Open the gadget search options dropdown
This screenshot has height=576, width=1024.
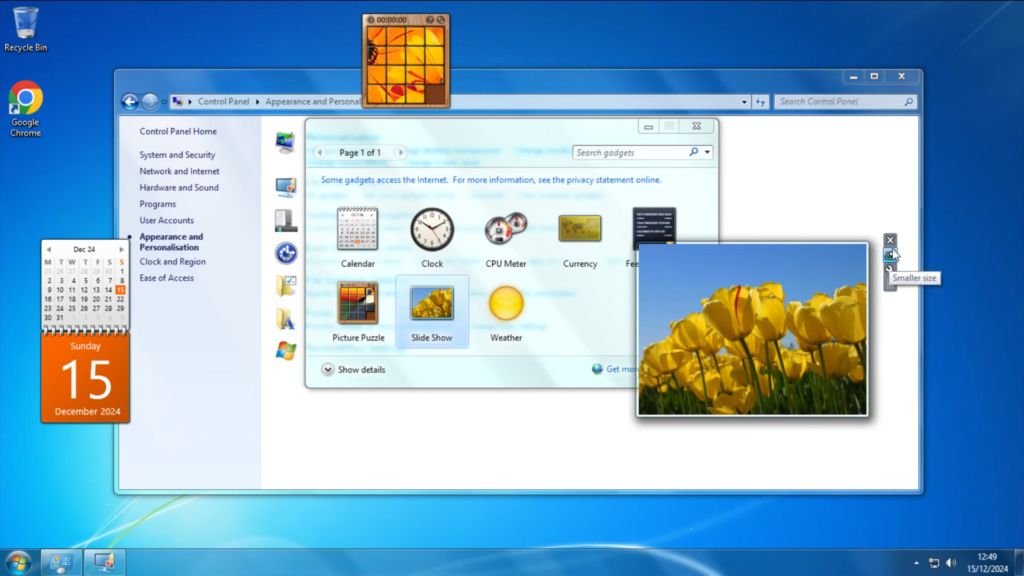click(x=708, y=153)
